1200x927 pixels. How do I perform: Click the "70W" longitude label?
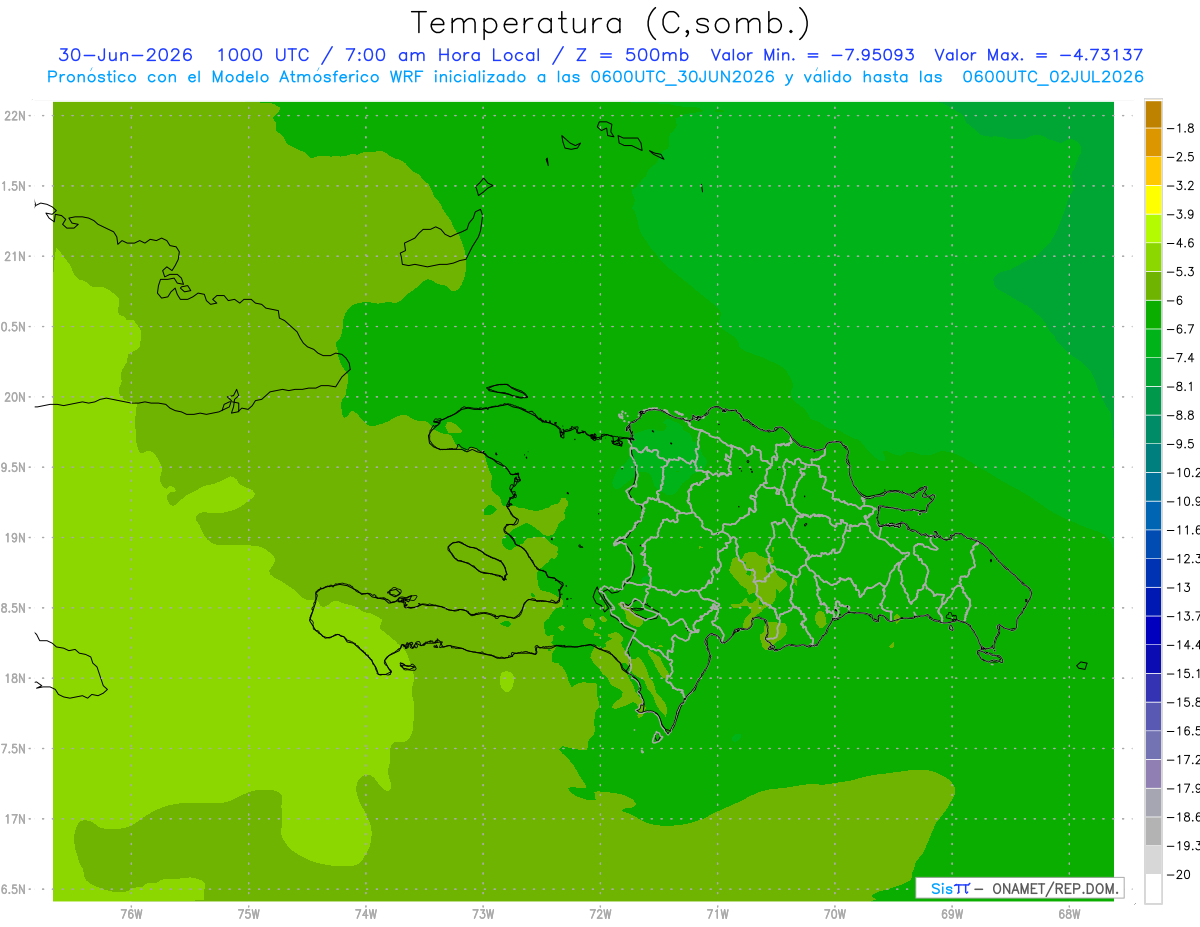point(834,913)
